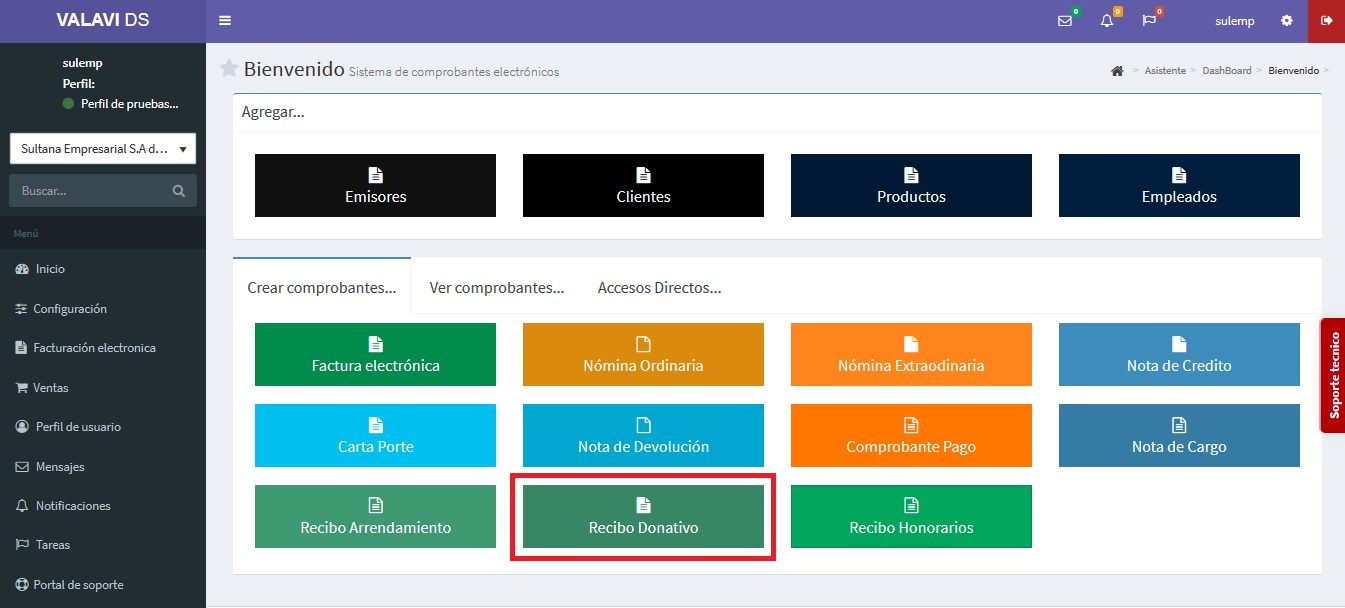Viewport: 1345px width, 608px height.
Task: Open the messages envelope icon in top bar
Action: click(x=1064, y=21)
